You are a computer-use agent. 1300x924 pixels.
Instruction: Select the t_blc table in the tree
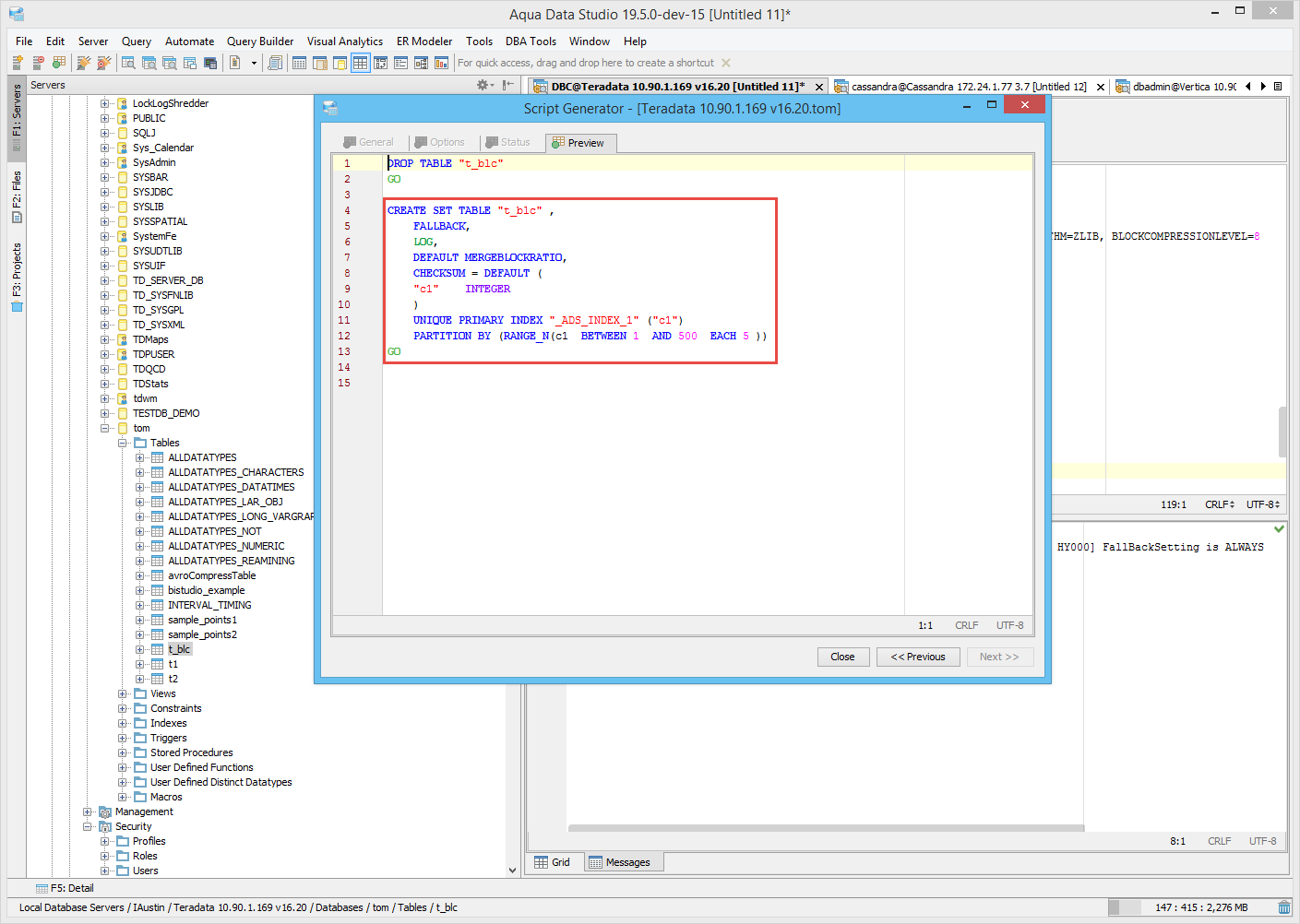(x=179, y=649)
